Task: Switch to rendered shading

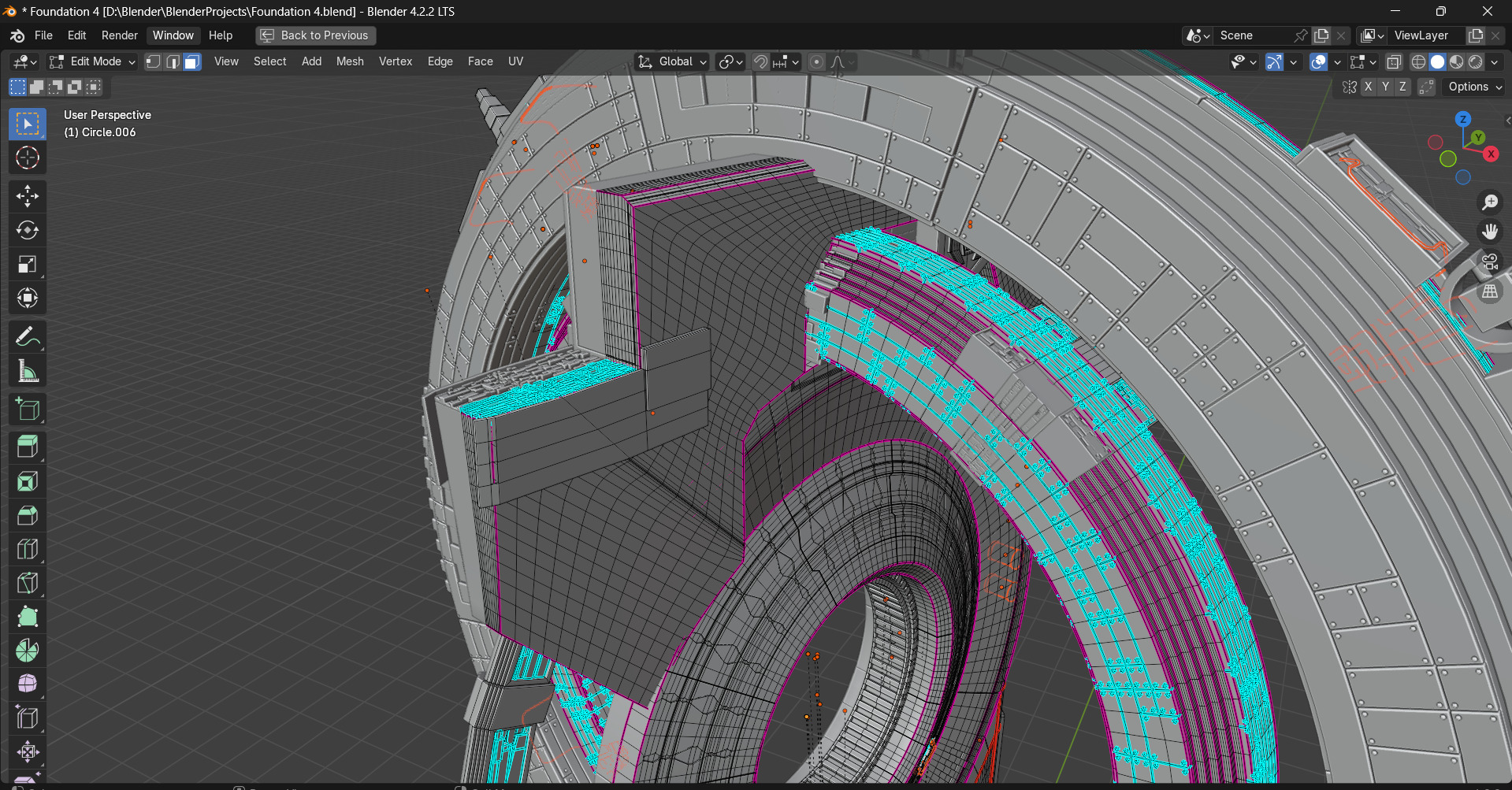Action: click(1476, 61)
